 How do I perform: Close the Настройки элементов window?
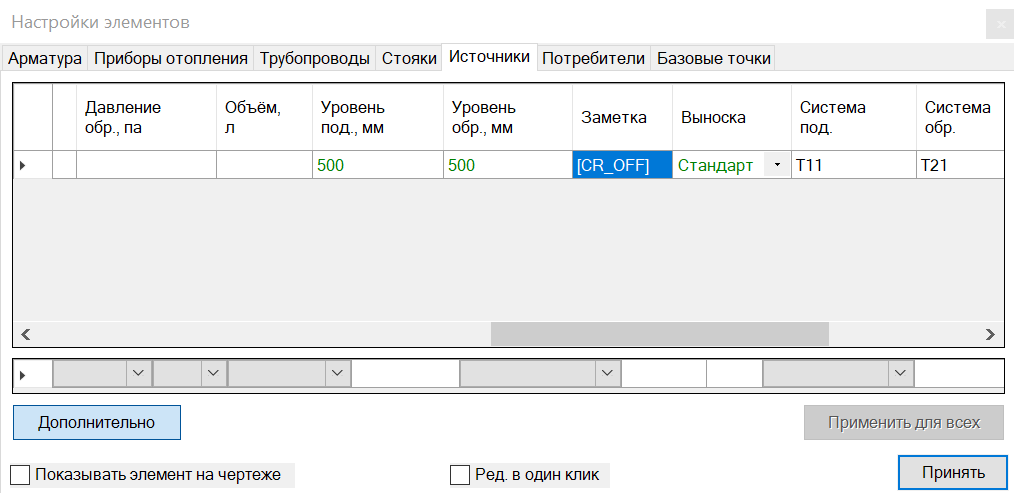[999, 23]
